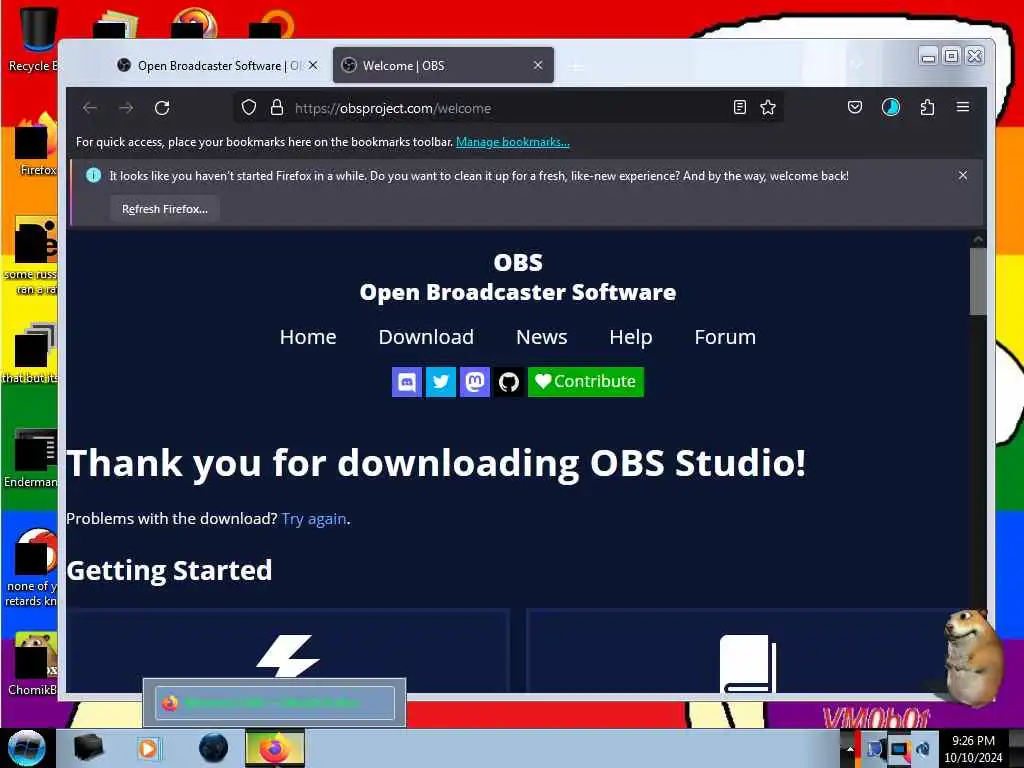Open the Firefox account profile icon
This screenshot has width=1024, height=768.
[x=891, y=107]
